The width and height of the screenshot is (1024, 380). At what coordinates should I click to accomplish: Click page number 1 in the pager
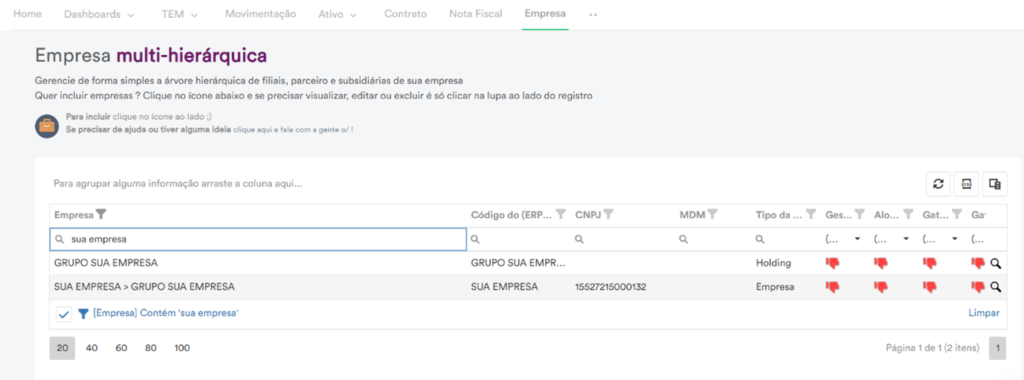point(997,348)
